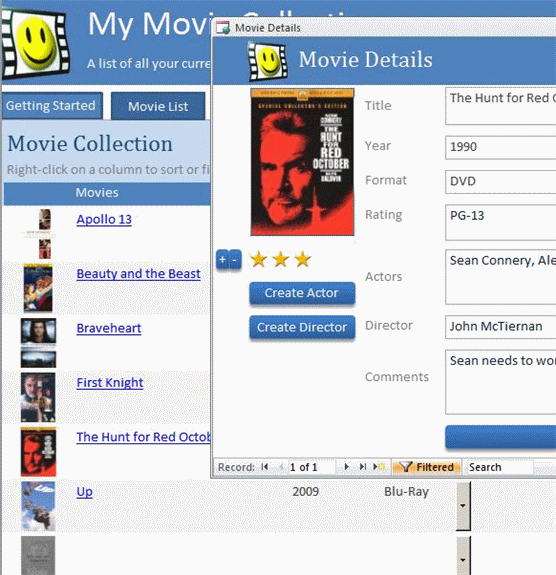The height and width of the screenshot is (575, 556).
Task: Create a new blank record in navigator
Action: point(379,467)
